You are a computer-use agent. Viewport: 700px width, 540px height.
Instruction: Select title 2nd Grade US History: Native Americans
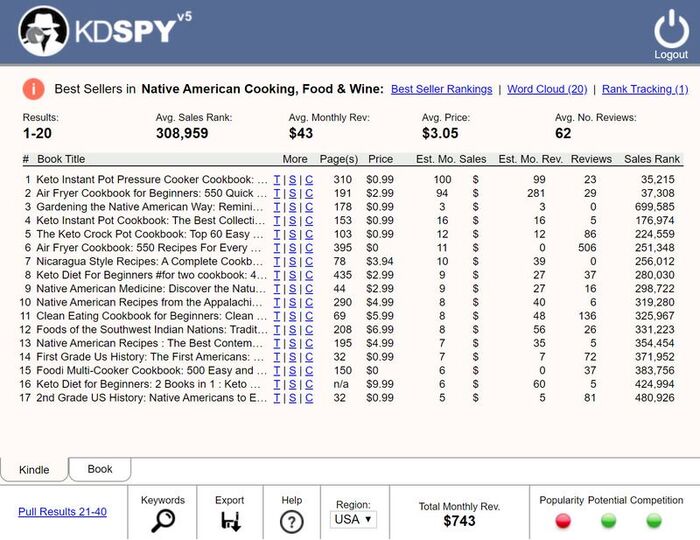152,398
